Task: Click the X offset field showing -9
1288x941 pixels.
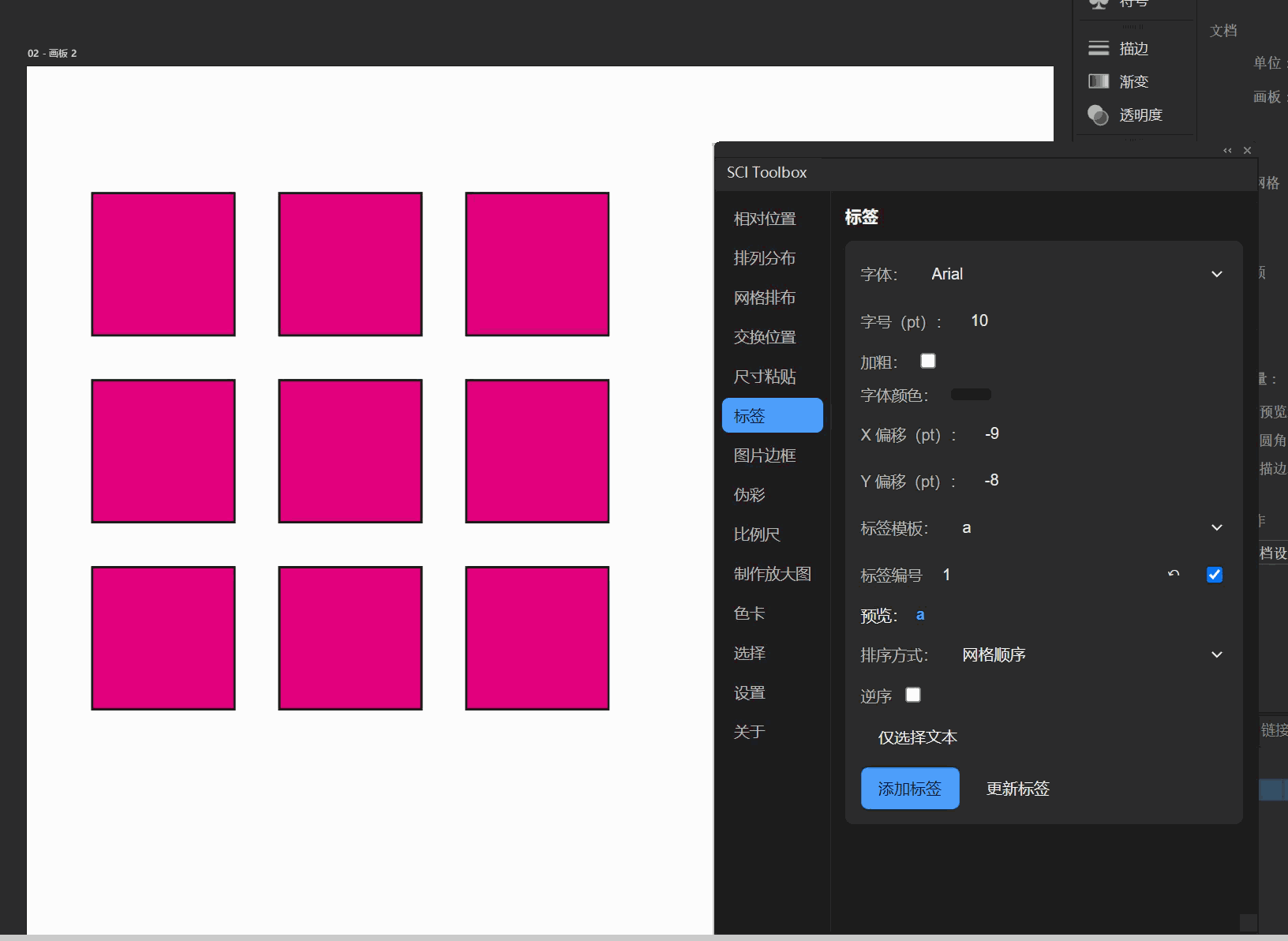Action: (x=992, y=433)
